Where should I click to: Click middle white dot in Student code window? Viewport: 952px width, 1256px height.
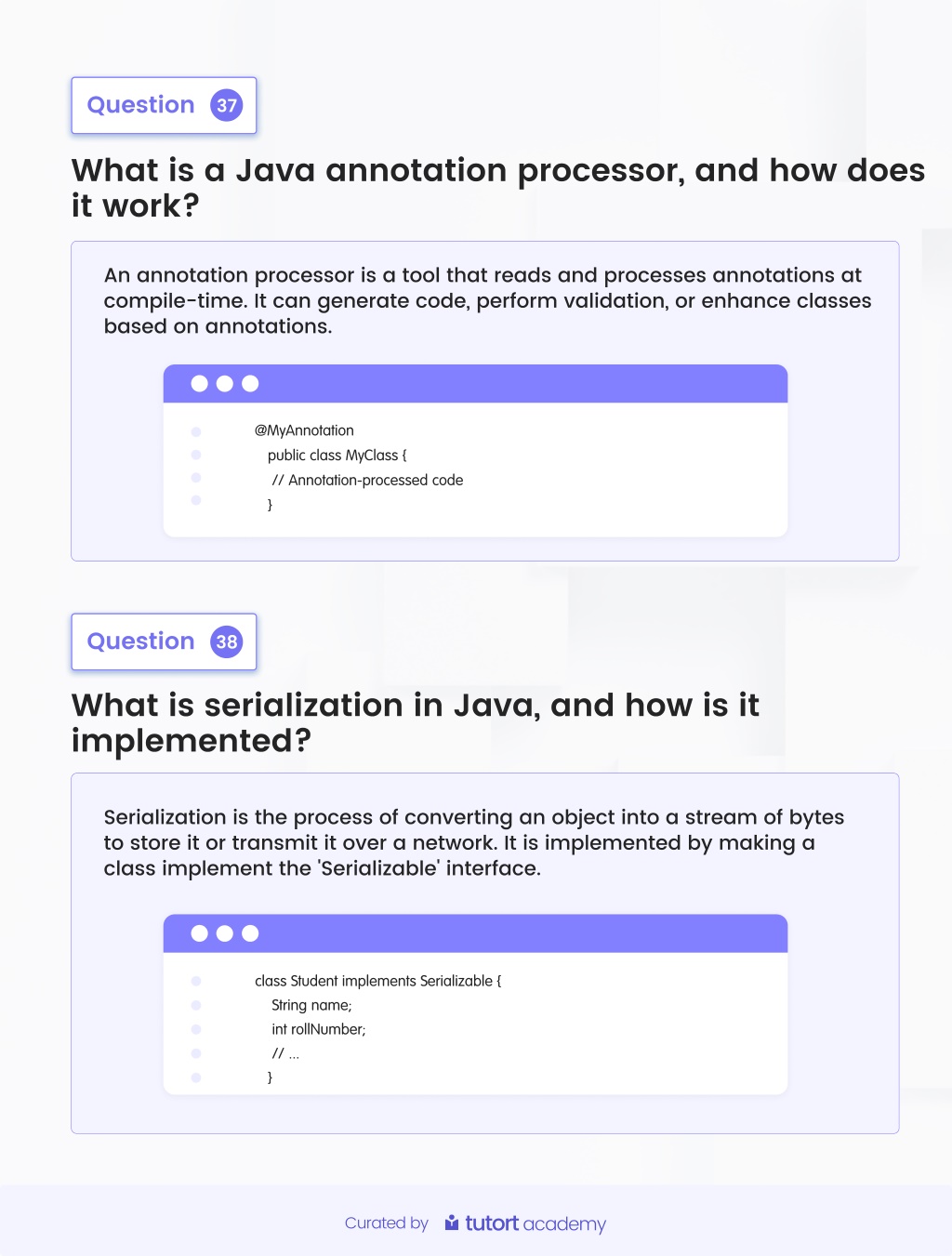coord(225,933)
